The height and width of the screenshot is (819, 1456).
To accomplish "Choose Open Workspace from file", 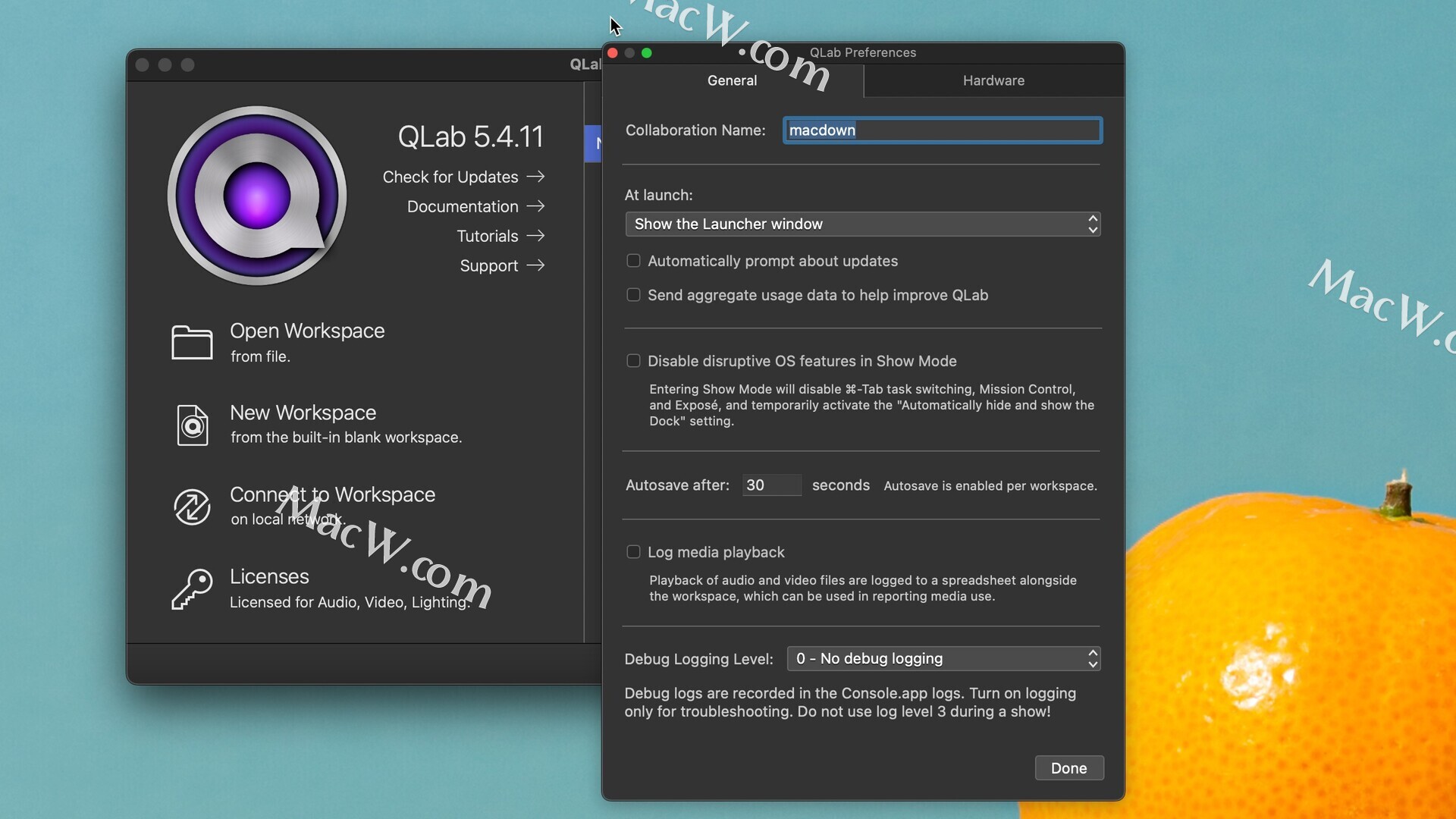I will coord(307,342).
